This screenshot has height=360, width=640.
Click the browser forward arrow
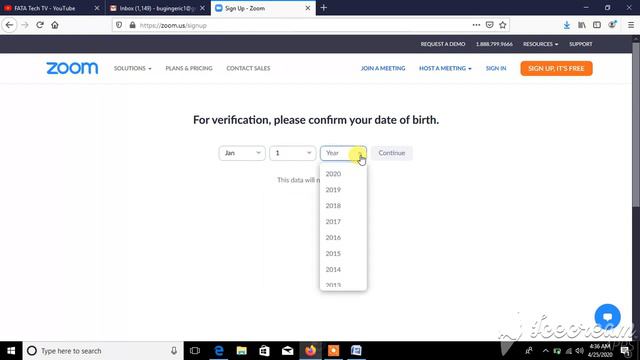point(25,25)
